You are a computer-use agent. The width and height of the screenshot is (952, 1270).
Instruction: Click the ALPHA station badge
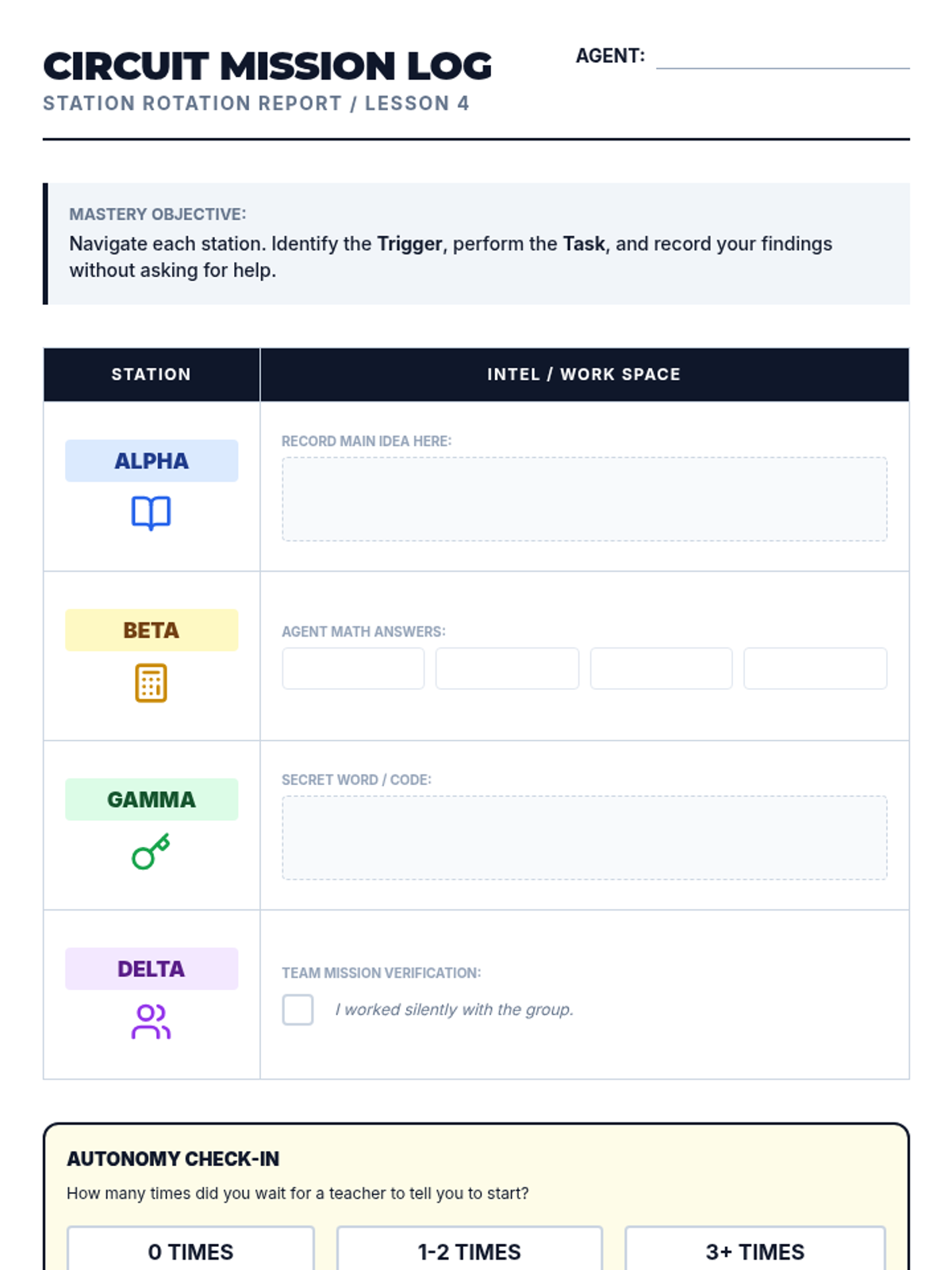[x=152, y=461]
